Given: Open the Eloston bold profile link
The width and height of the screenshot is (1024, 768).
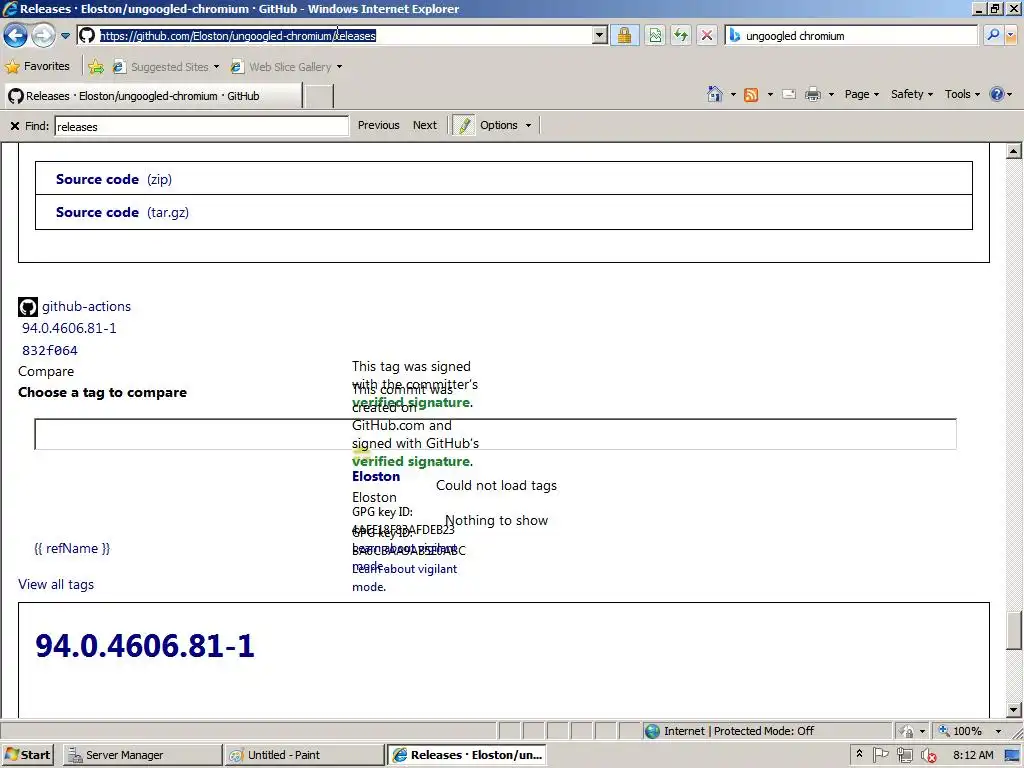Looking at the screenshot, I should pos(376,476).
